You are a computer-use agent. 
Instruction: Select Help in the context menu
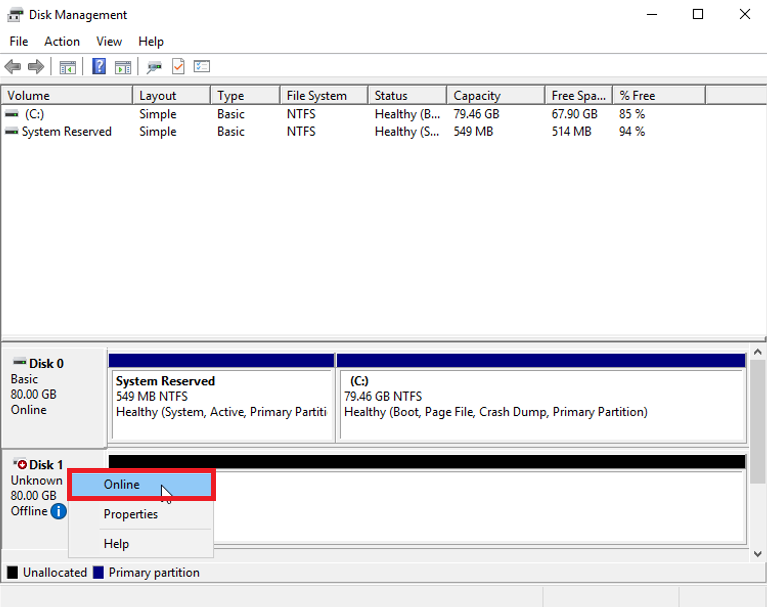[116, 544]
